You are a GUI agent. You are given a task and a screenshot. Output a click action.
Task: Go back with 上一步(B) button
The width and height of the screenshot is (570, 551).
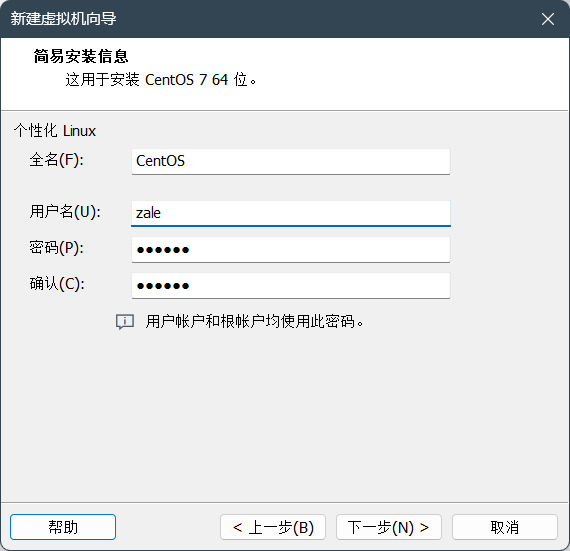click(x=273, y=527)
